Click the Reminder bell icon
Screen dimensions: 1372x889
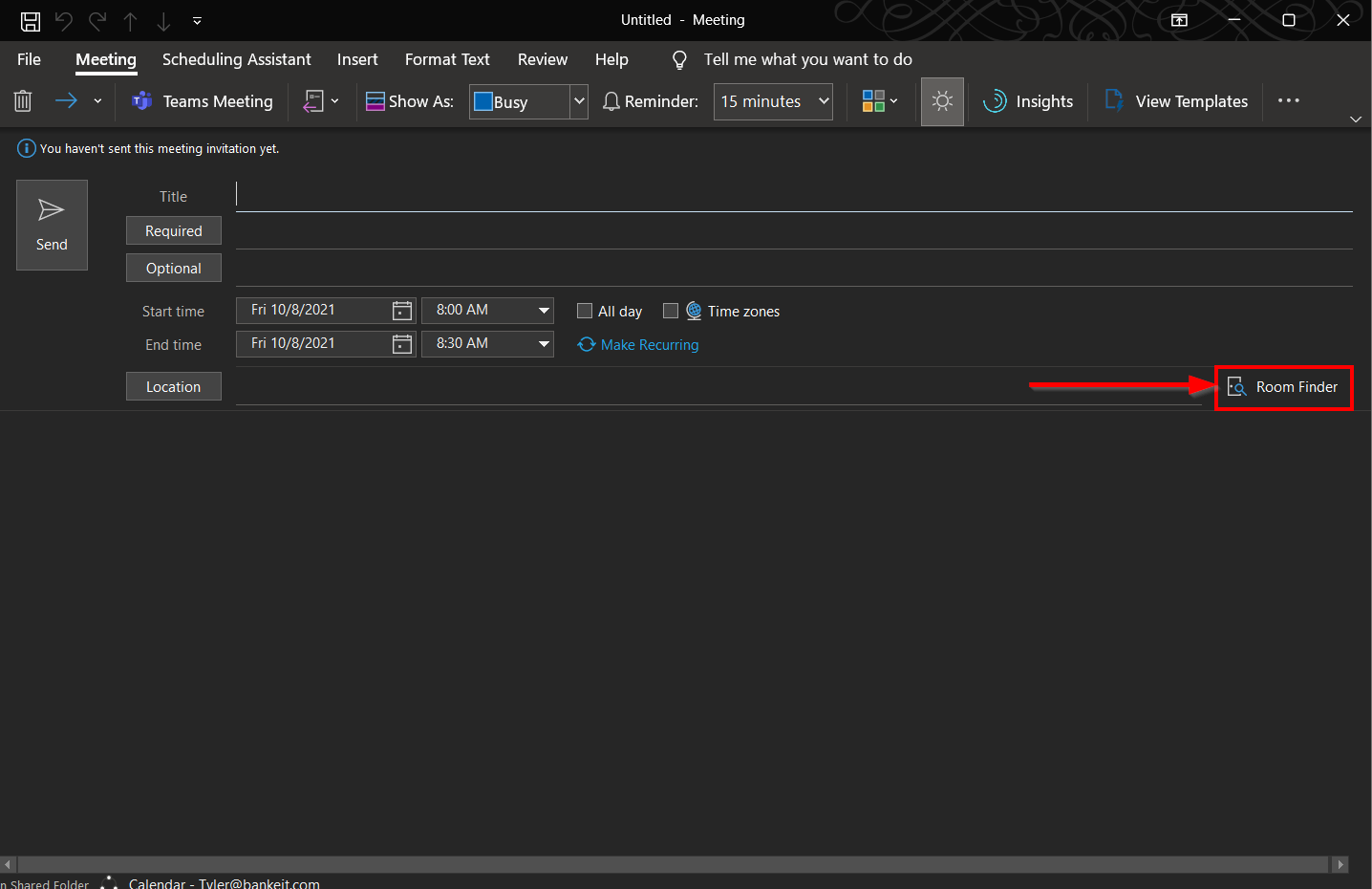pyautogui.click(x=611, y=100)
